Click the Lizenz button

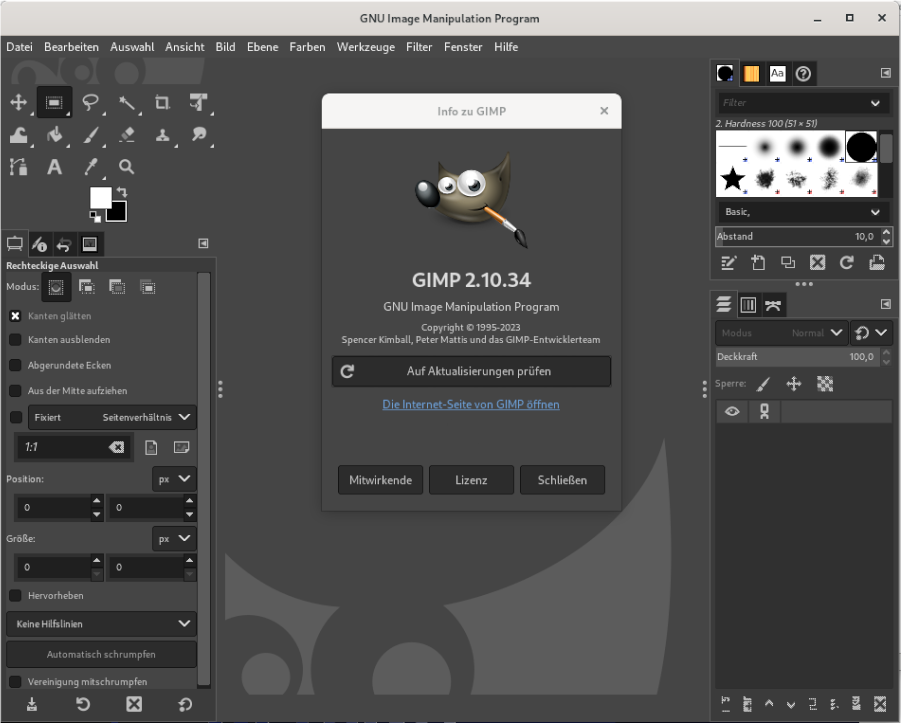(x=471, y=480)
